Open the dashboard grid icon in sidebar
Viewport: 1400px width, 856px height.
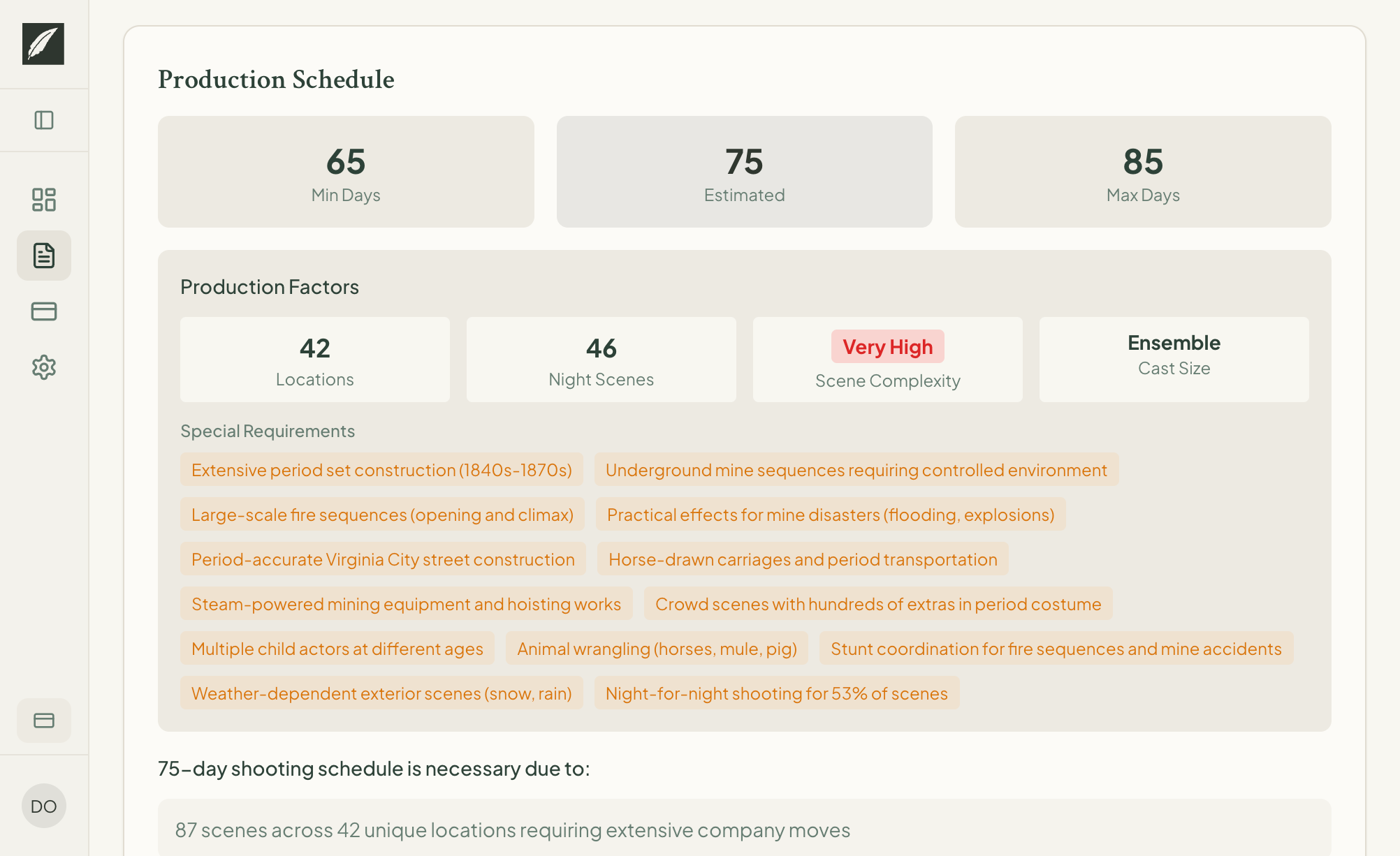(43, 200)
